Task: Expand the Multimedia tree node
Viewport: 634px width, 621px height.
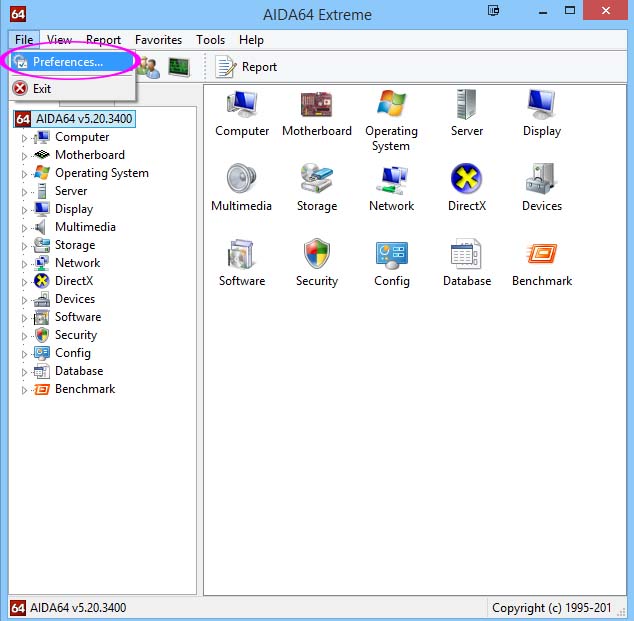Action: (x=24, y=228)
